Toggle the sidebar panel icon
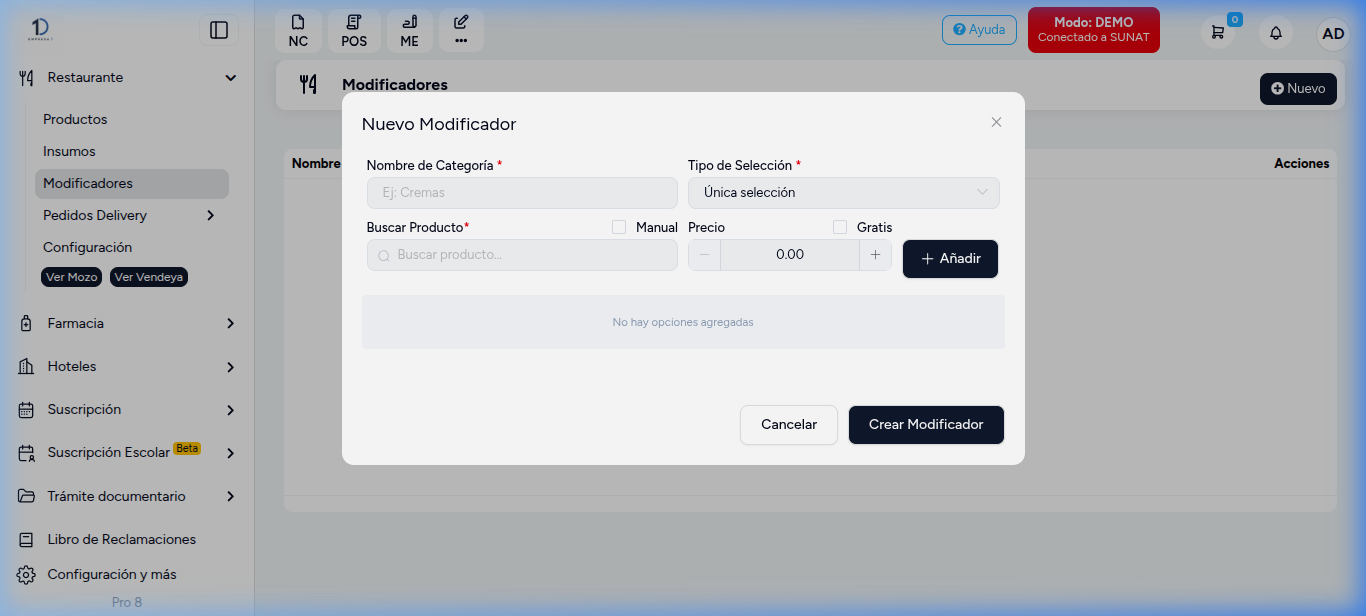Viewport: 1366px width, 616px height. [x=219, y=30]
